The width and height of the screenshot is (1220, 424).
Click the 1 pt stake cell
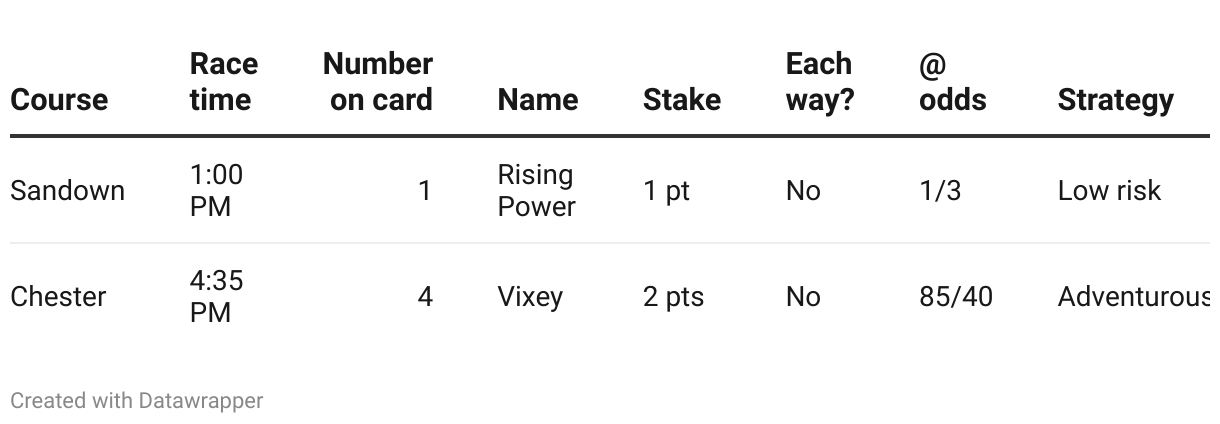667,191
